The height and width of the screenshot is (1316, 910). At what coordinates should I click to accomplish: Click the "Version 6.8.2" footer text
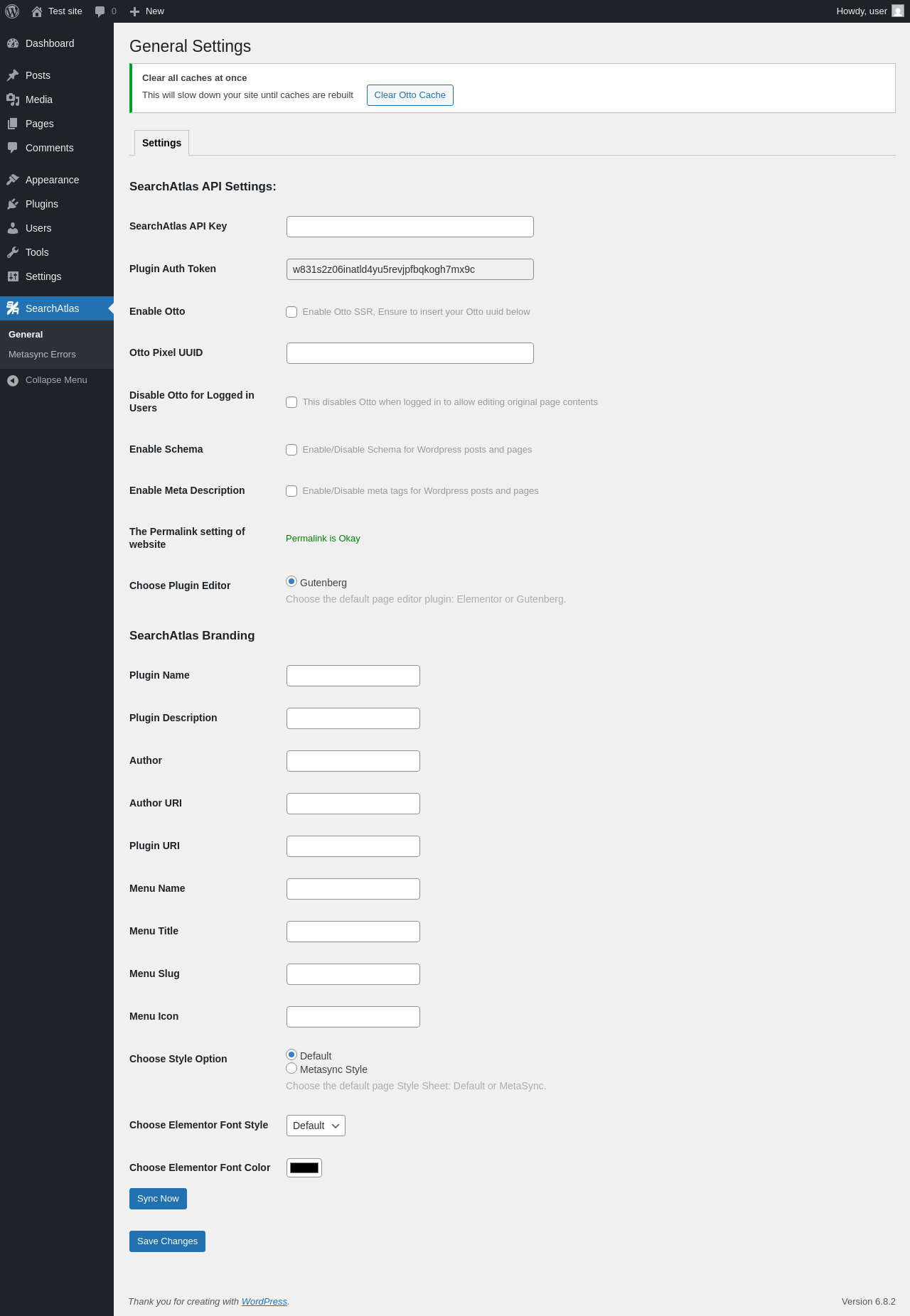tap(869, 1302)
